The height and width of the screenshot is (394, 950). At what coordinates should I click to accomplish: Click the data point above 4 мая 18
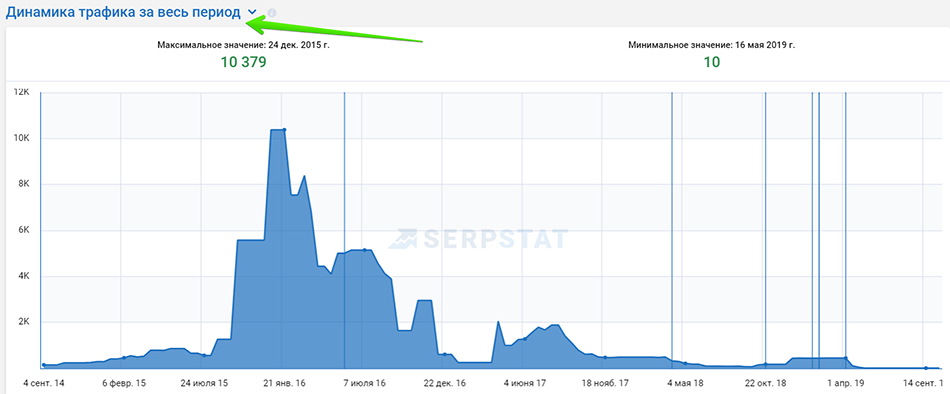tap(685, 363)
